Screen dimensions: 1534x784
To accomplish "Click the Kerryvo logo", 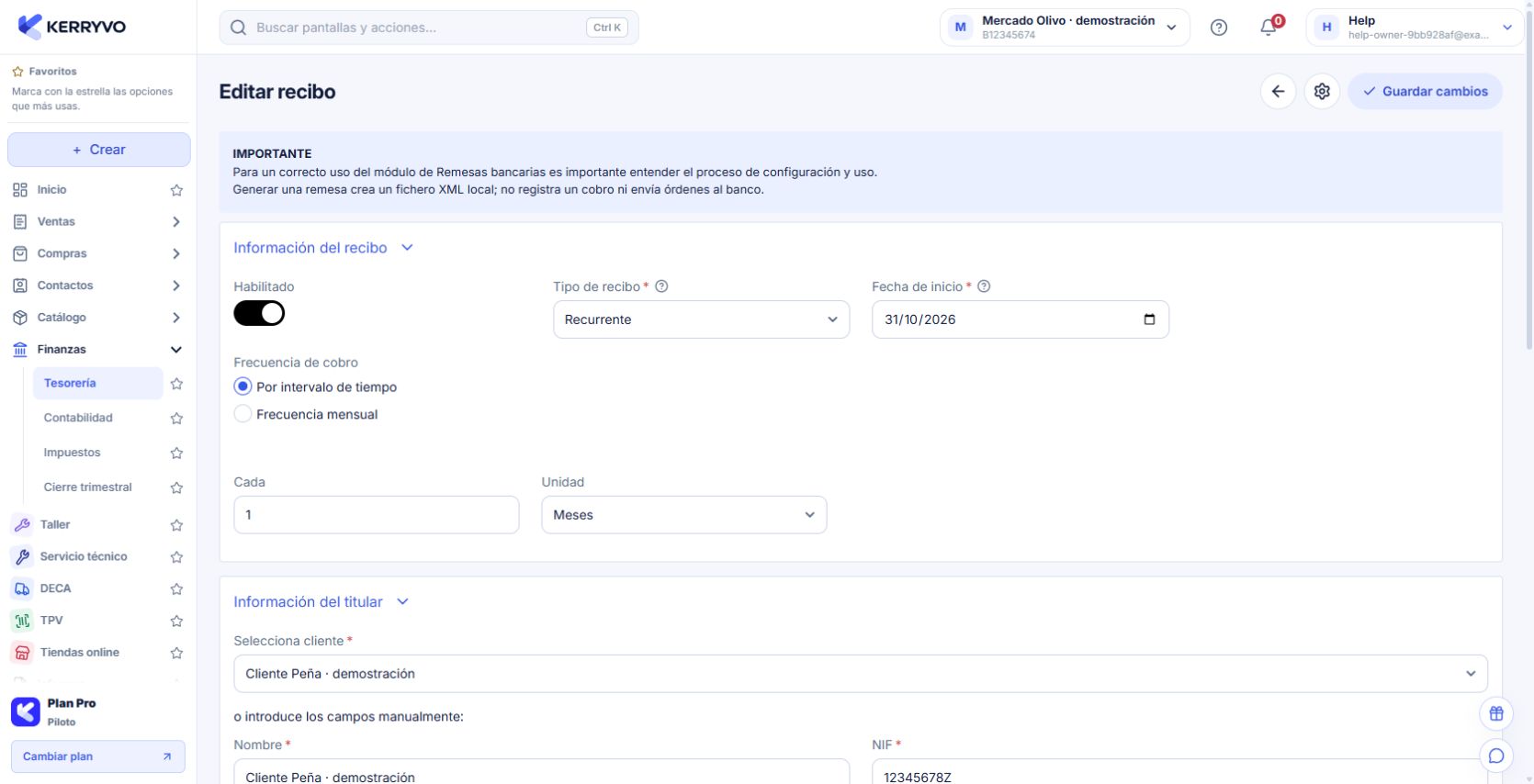I will [x=72, y=27].
